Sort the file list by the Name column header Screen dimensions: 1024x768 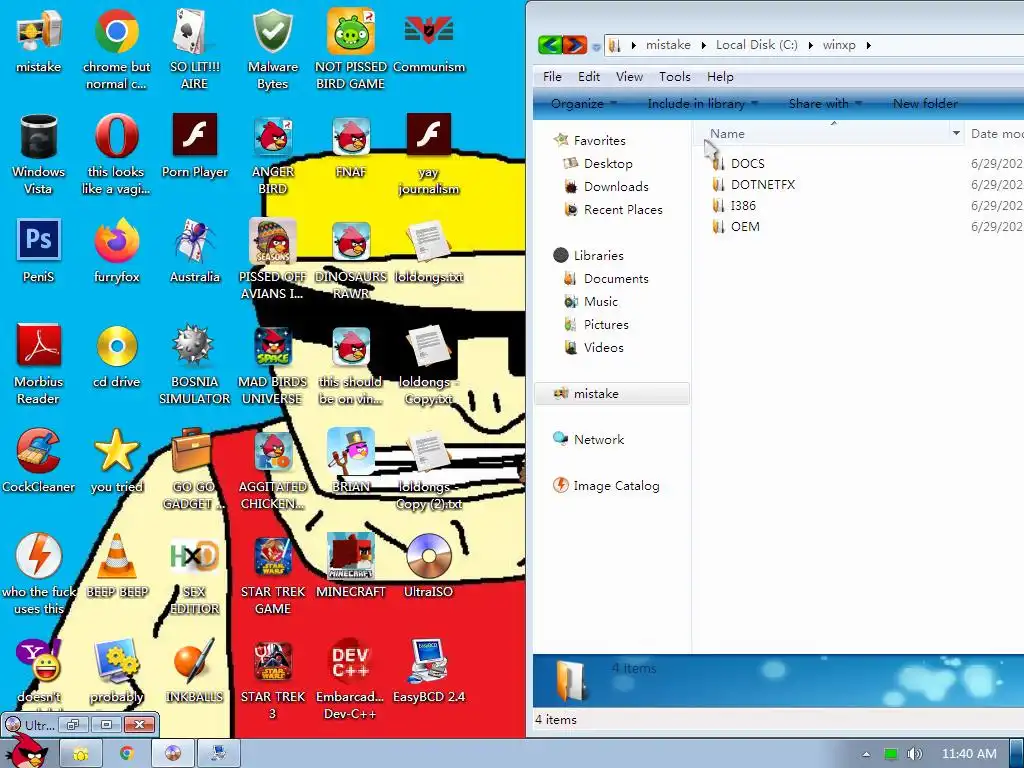point(826,133)
